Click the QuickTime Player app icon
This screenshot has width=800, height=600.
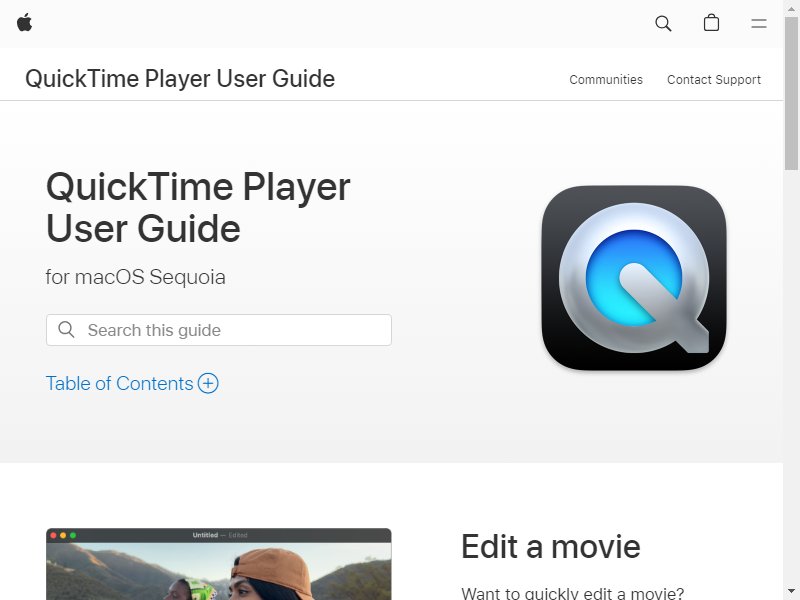point(634,278)
